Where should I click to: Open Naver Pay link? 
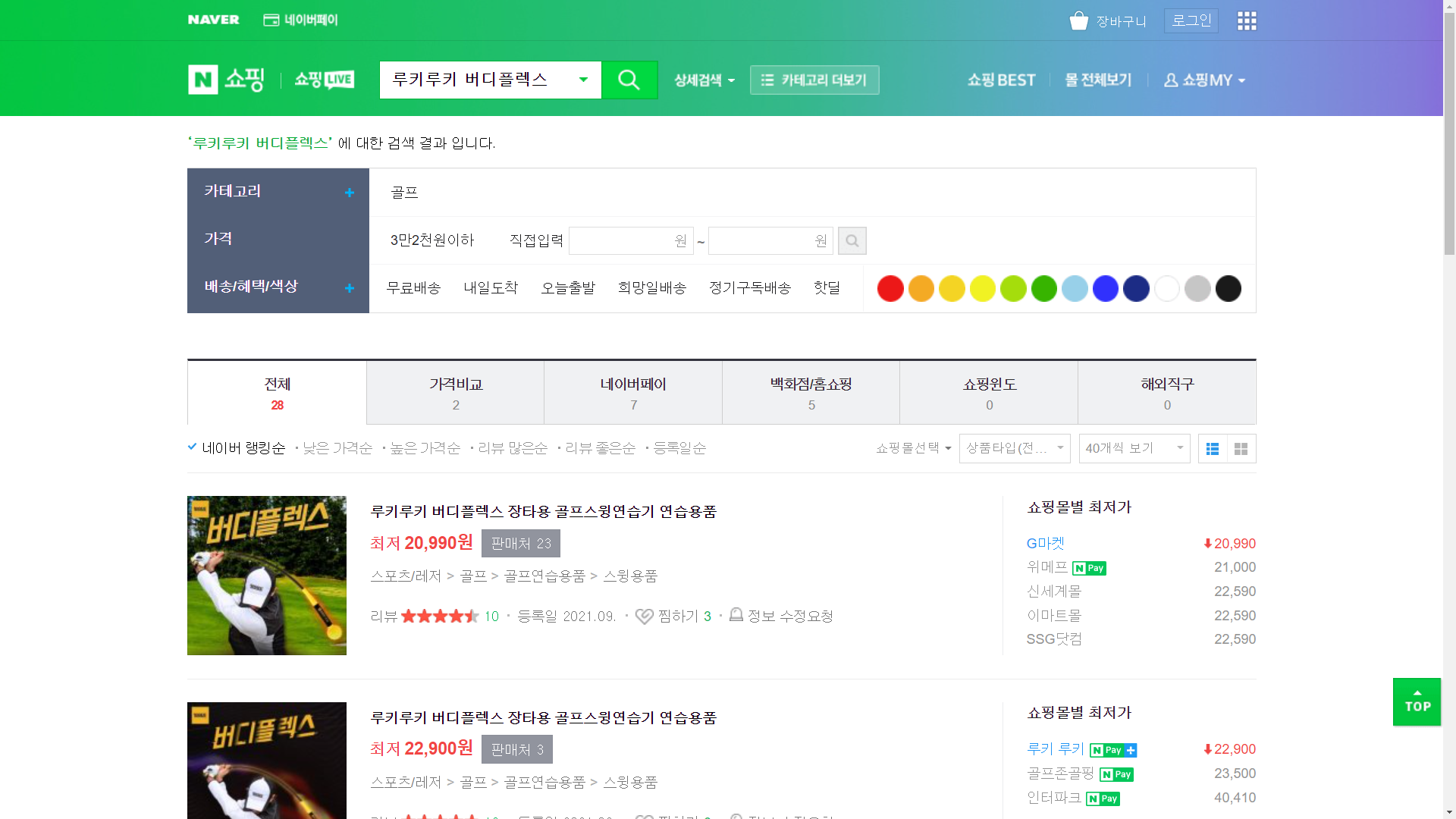coord(300,20)
